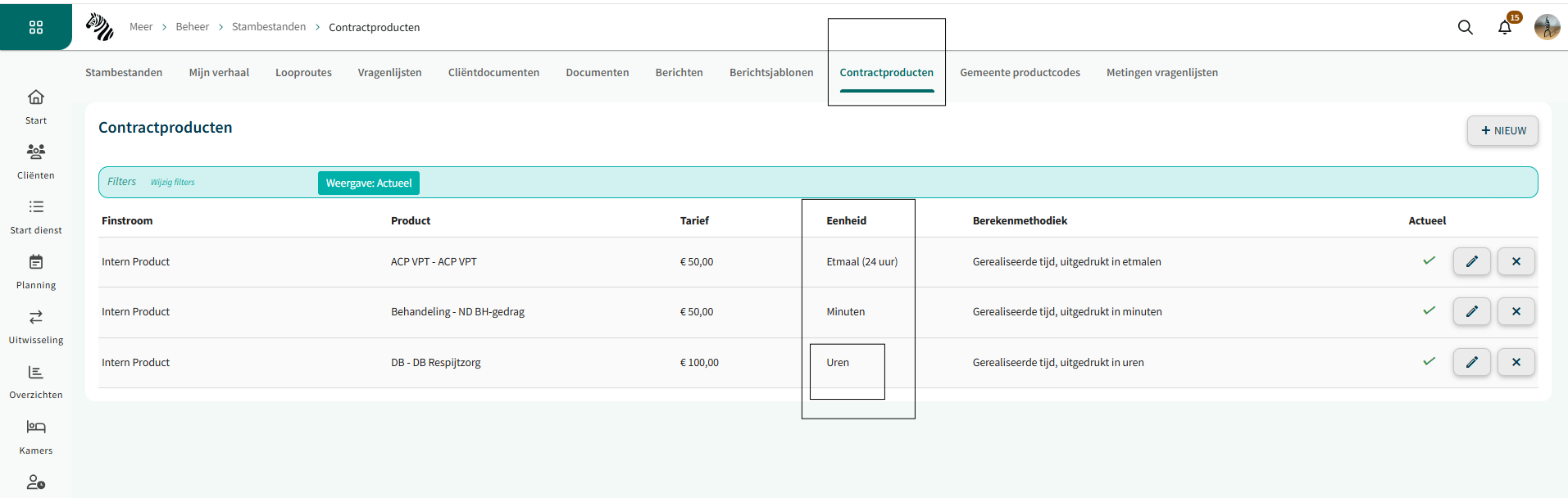
Task: Edit the ACP VPT contract product
Action: coord(1471,261)
